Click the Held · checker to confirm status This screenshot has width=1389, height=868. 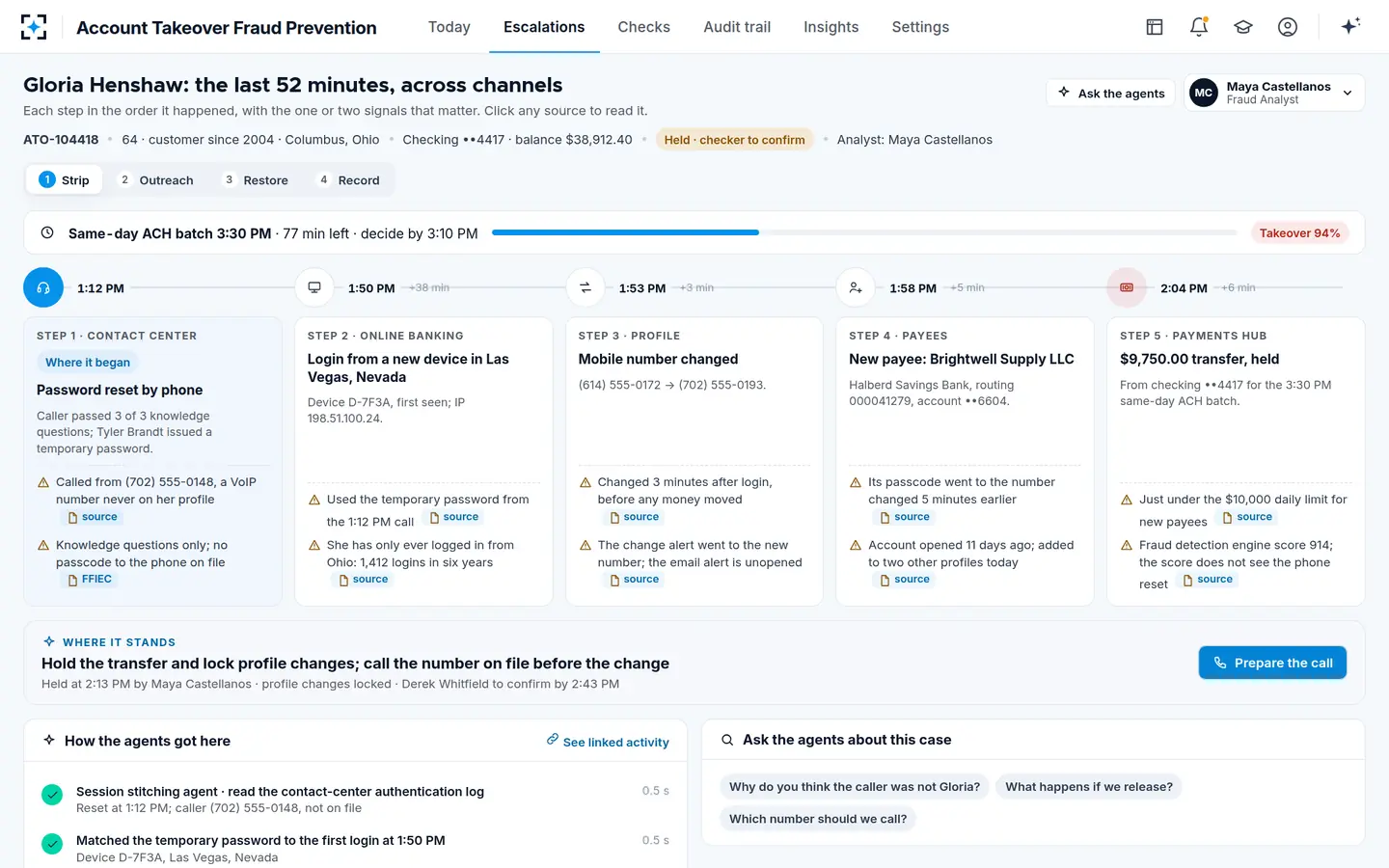734,140
